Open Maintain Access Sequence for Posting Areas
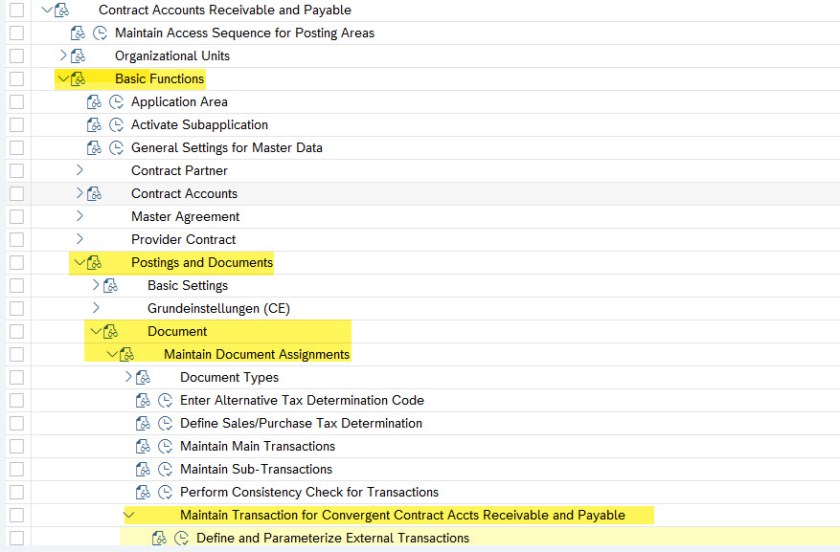840x552 pixels. (x=244, y=33)
